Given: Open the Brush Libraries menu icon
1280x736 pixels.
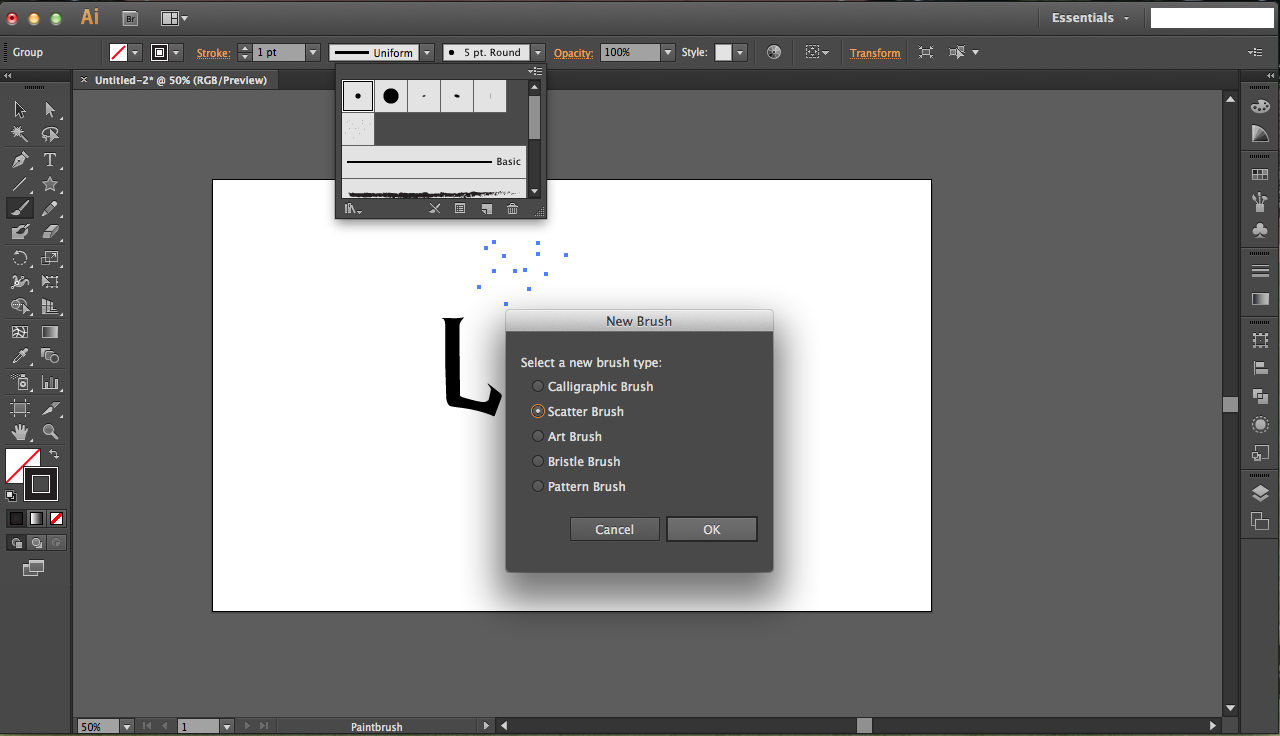Looking at the screenshot, I should (x=352, y=209).
